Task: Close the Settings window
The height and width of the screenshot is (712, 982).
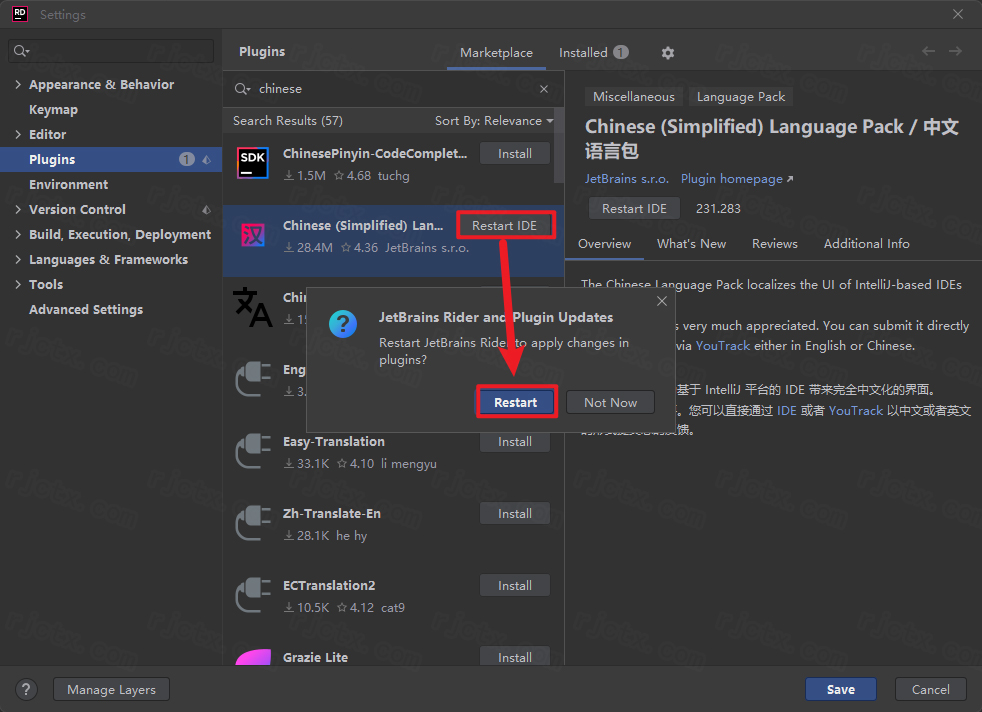Action: pyautogui.click(x=958, y=14)
